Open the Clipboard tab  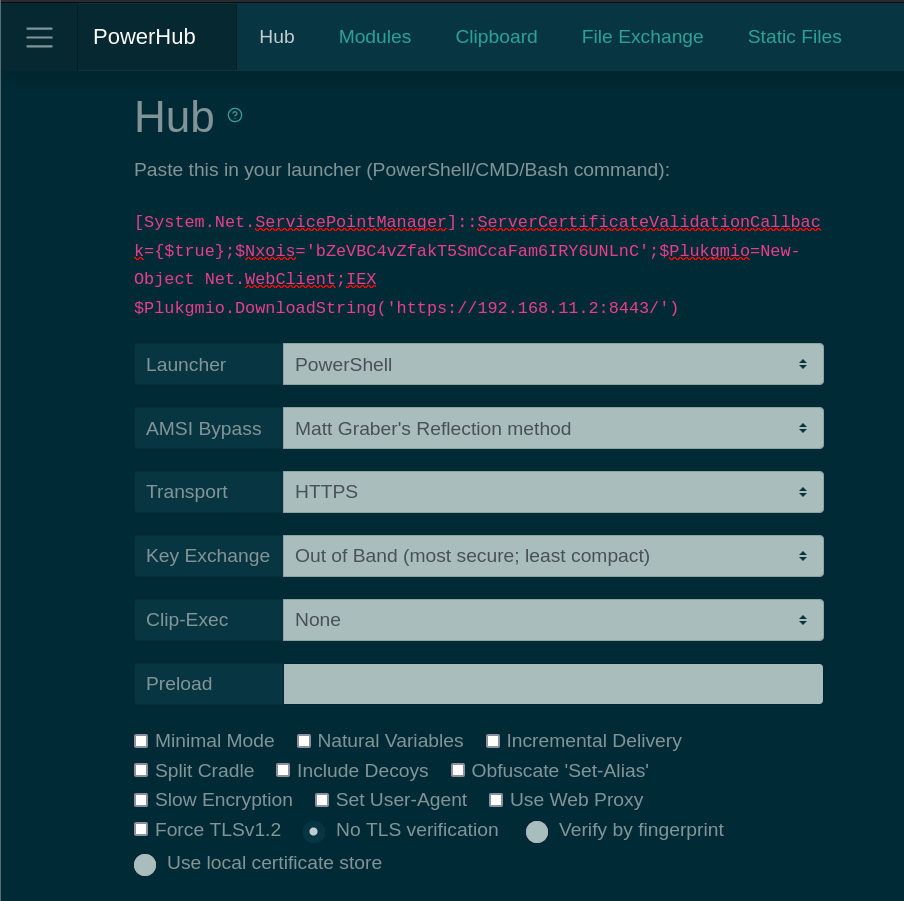pos(496,37)
